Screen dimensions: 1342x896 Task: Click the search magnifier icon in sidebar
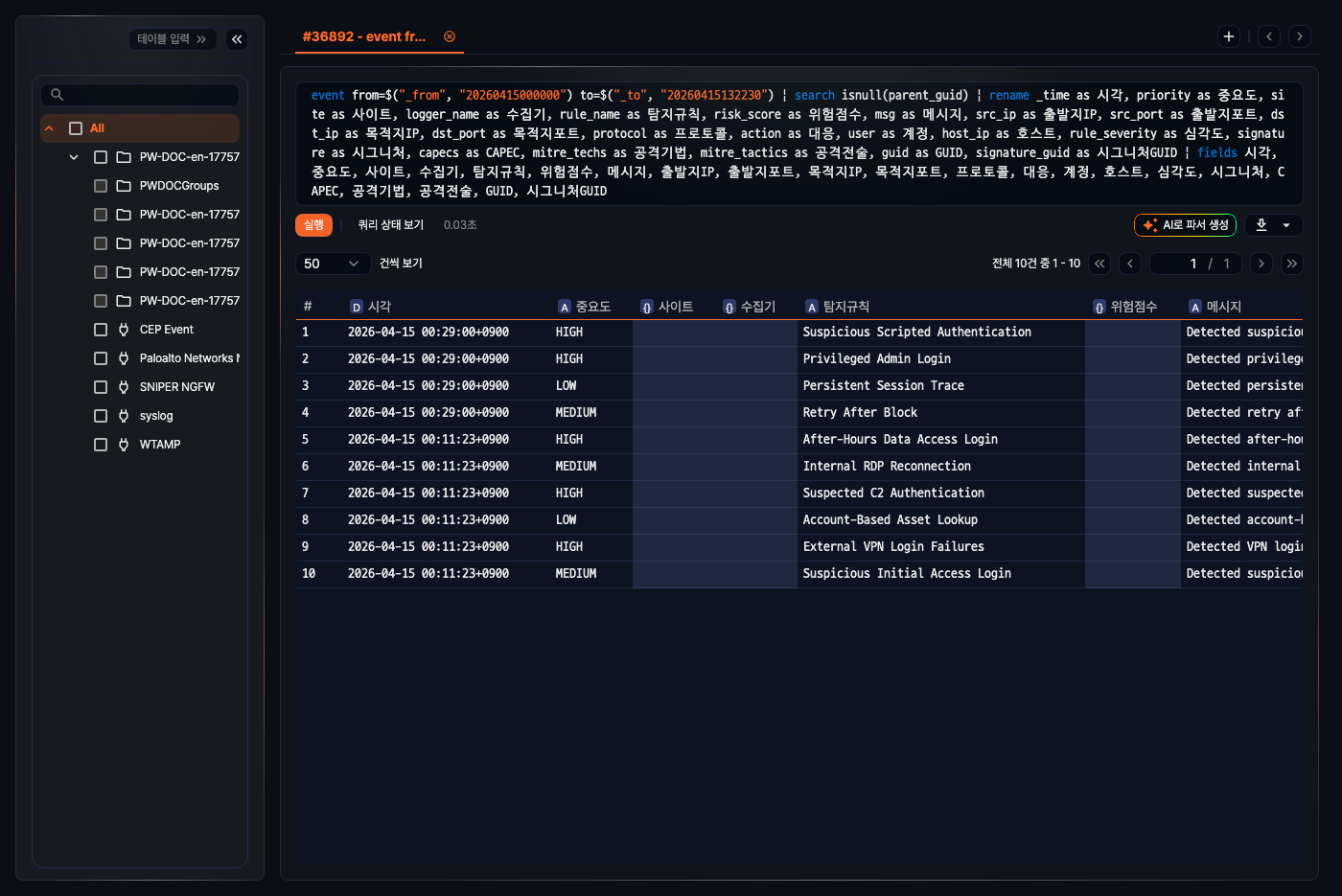[x=58, y=95]
